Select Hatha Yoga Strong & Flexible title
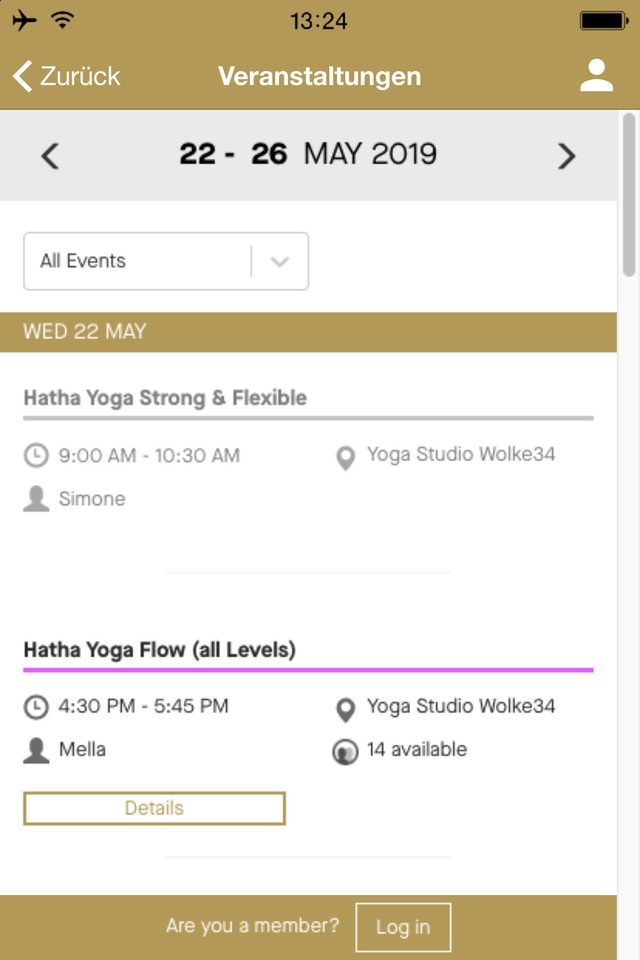640x960 pixels. tap(165, 398)
